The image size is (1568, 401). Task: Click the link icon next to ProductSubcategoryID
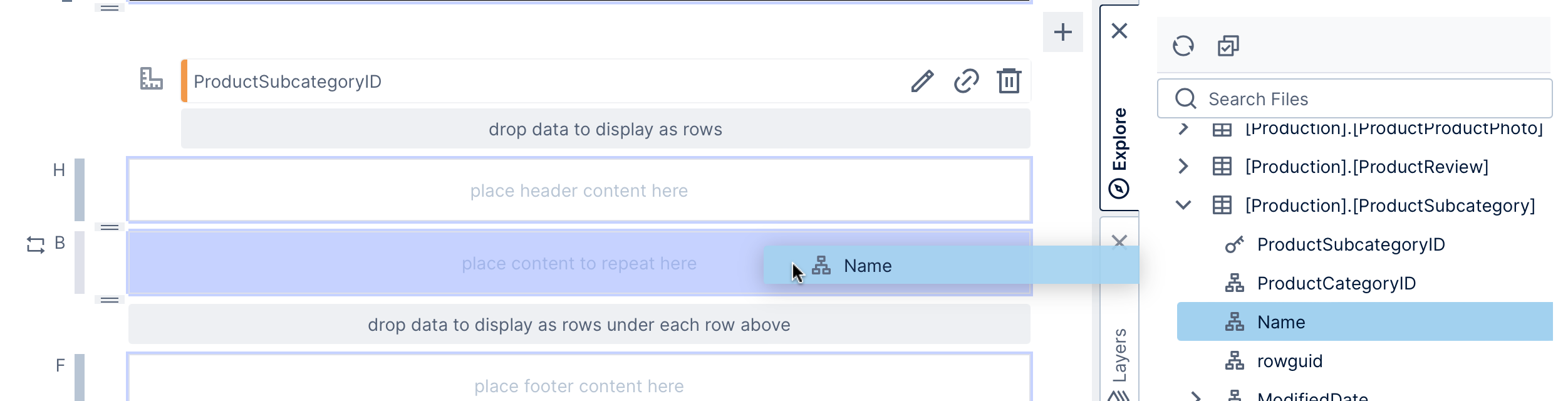[965, 81]
